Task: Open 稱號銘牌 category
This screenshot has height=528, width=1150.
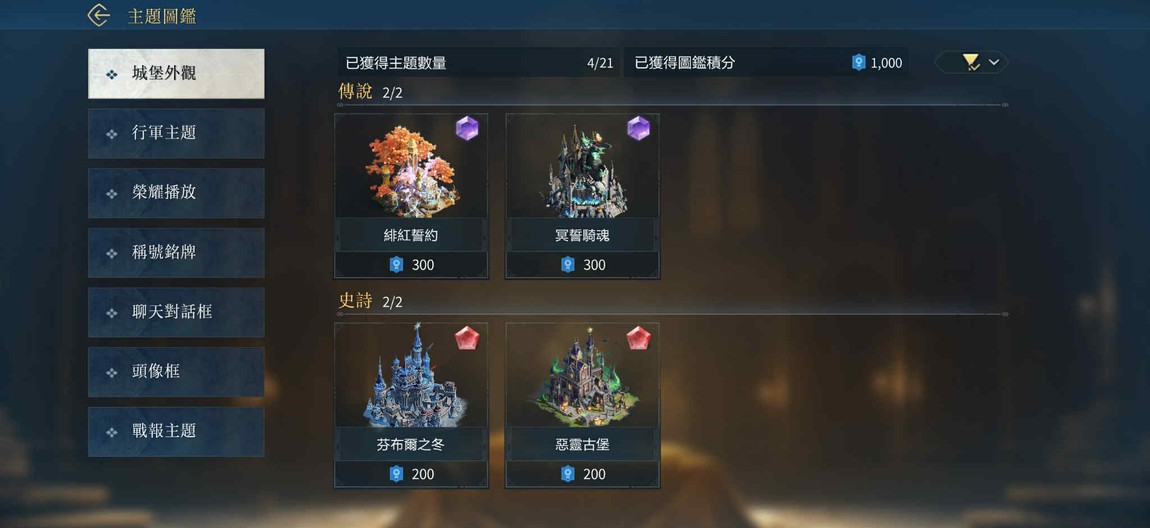Action: tap(176, 253)
